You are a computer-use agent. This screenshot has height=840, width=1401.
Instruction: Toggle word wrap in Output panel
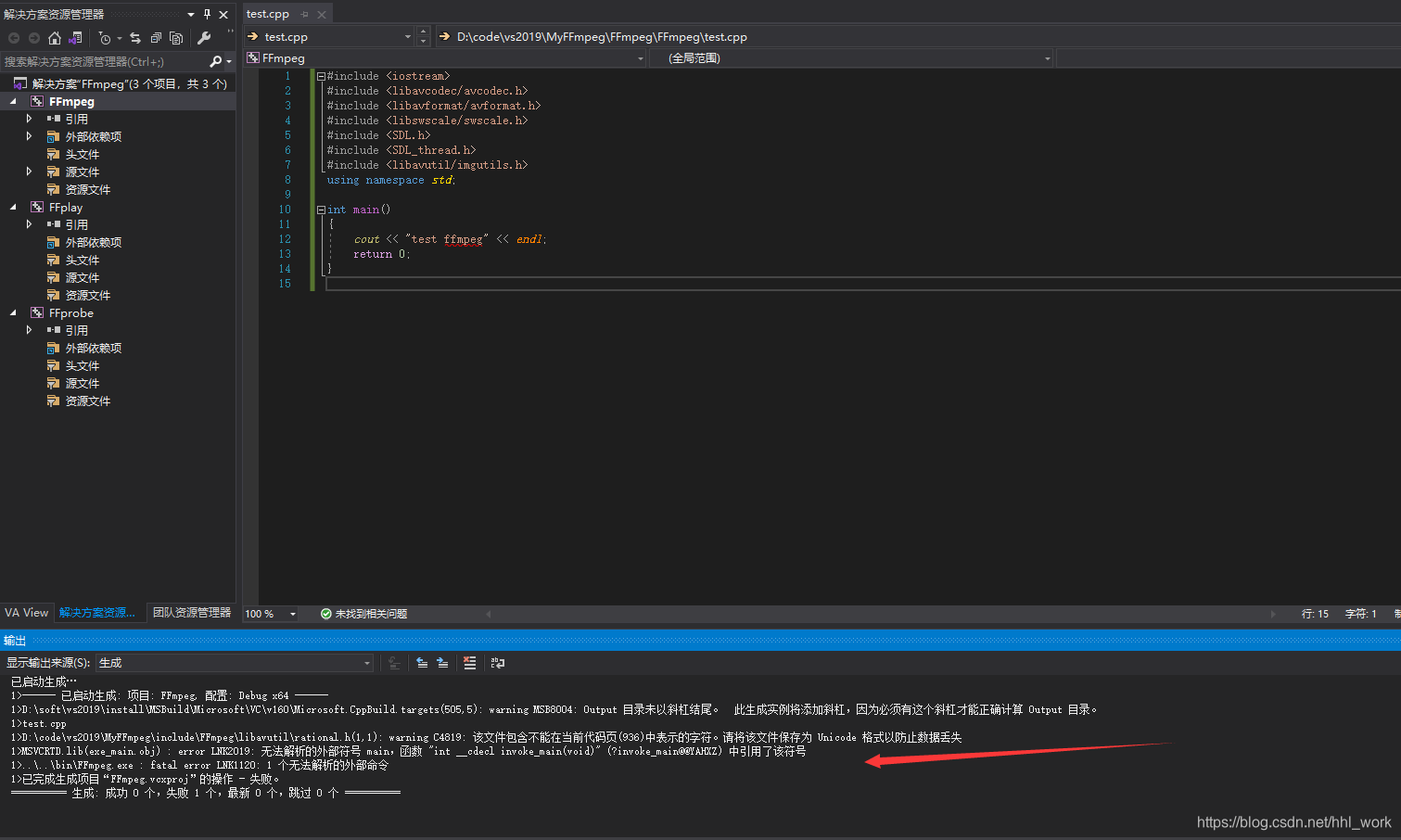pyautogui.click(x=498, y=663)
